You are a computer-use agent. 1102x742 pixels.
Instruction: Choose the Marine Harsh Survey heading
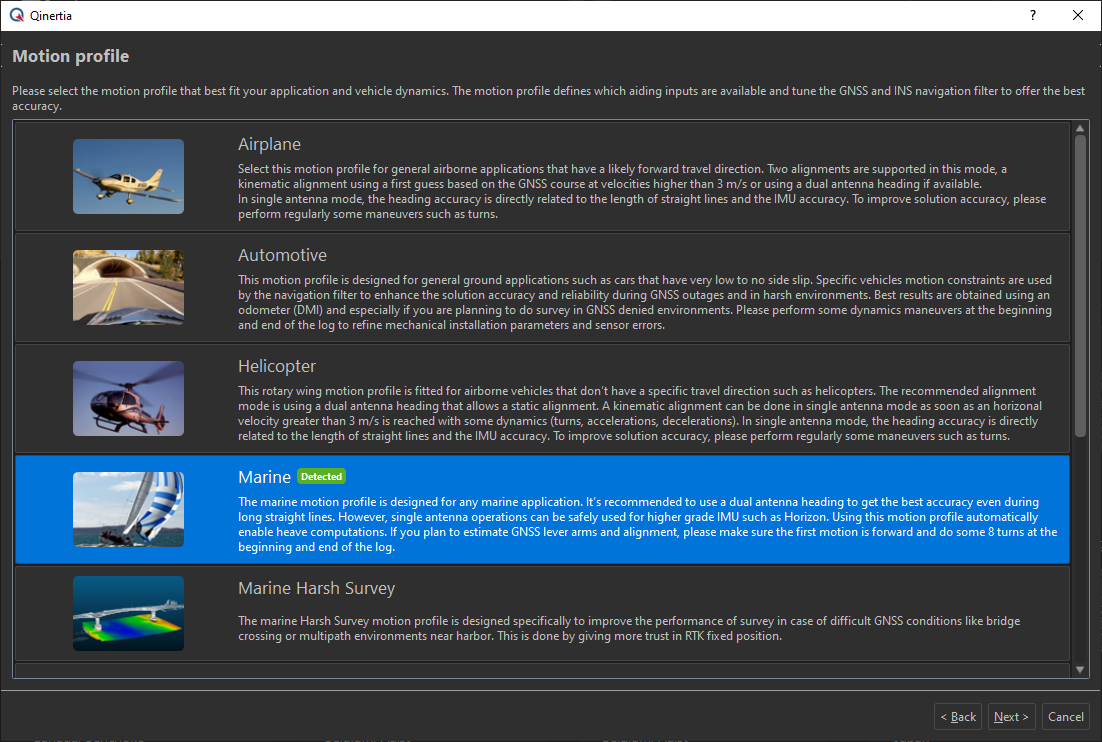316,588
